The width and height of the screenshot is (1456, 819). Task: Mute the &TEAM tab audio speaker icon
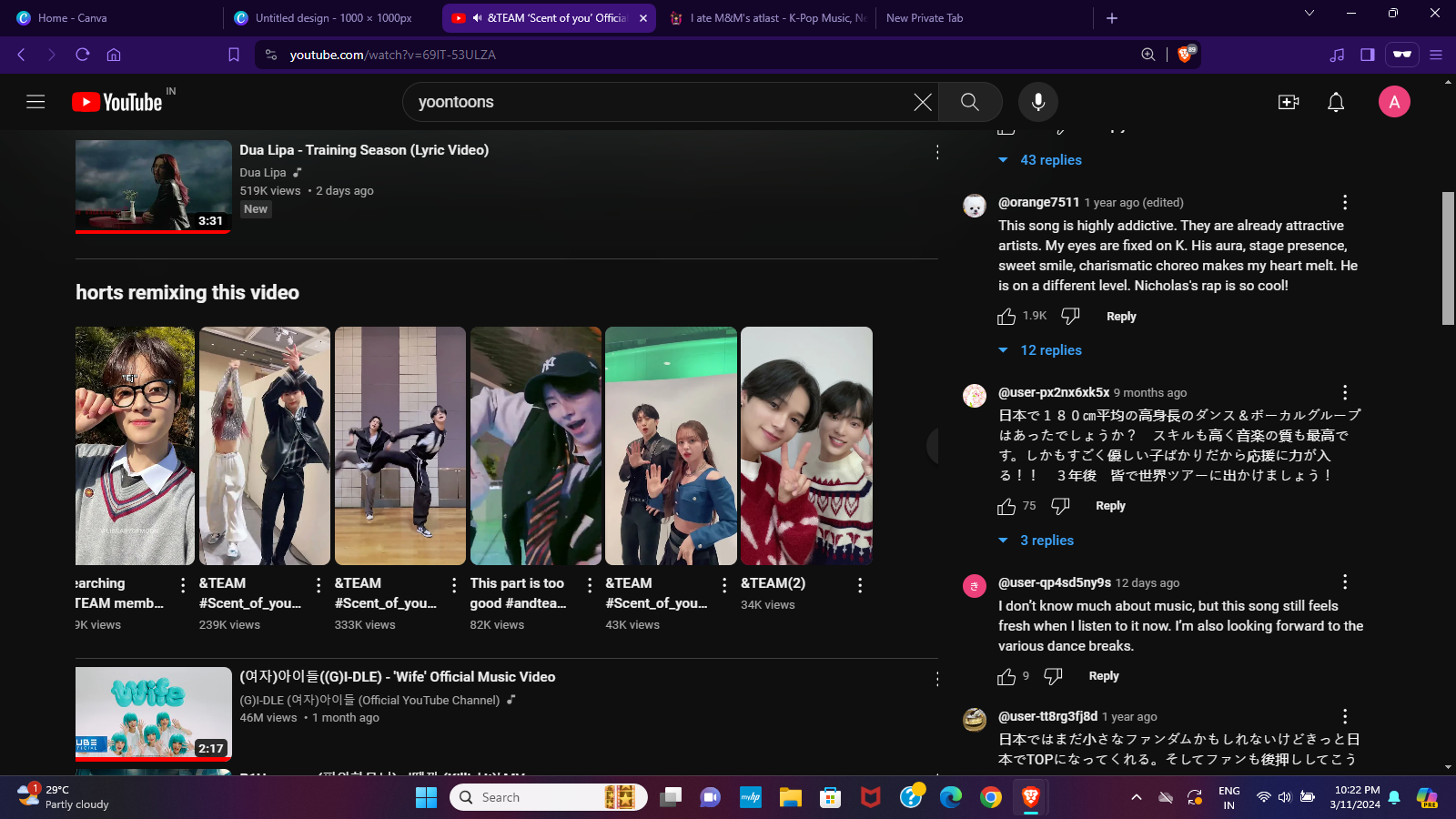click(x=478, y=18)
